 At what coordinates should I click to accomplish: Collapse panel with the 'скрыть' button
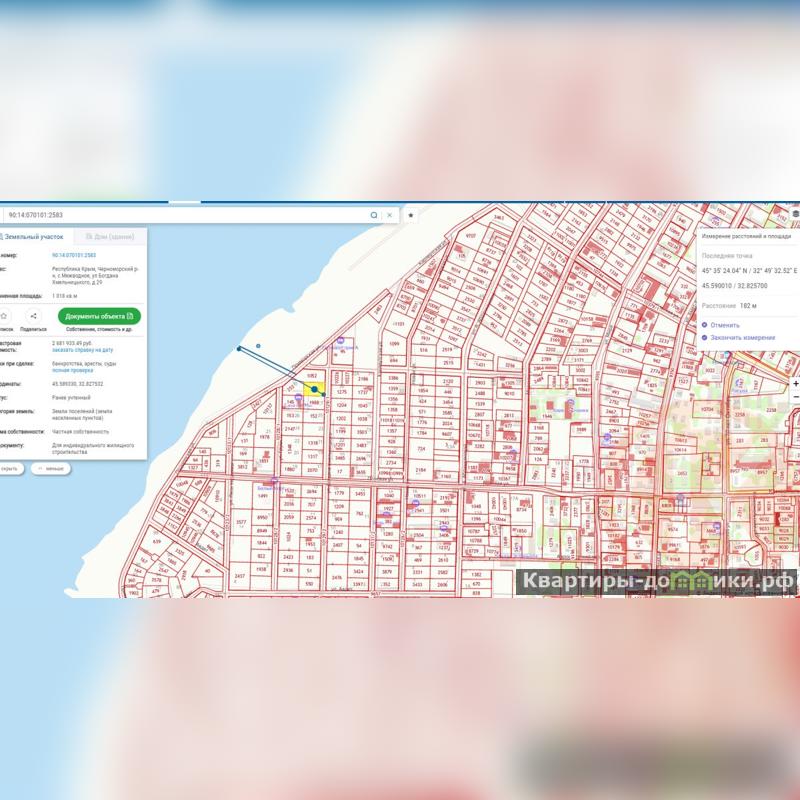pos(8,468)
